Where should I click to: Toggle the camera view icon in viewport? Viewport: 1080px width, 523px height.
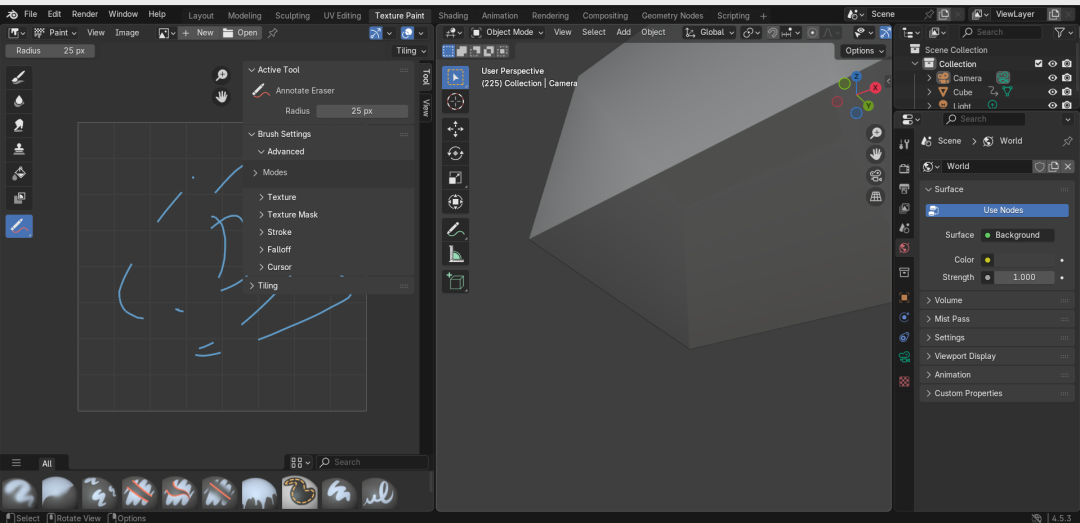875,175
